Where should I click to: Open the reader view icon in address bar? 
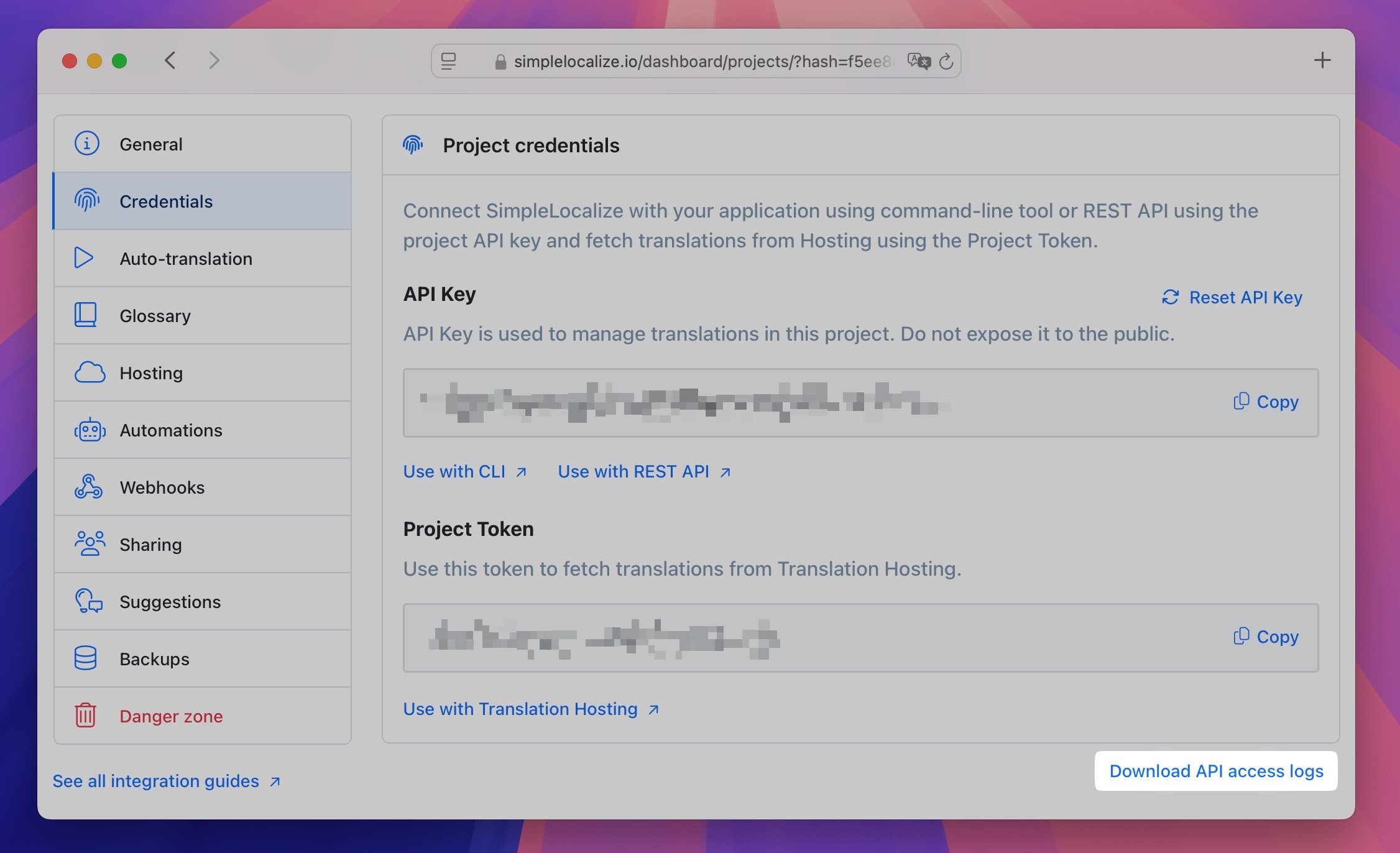[x=448, y=61]
